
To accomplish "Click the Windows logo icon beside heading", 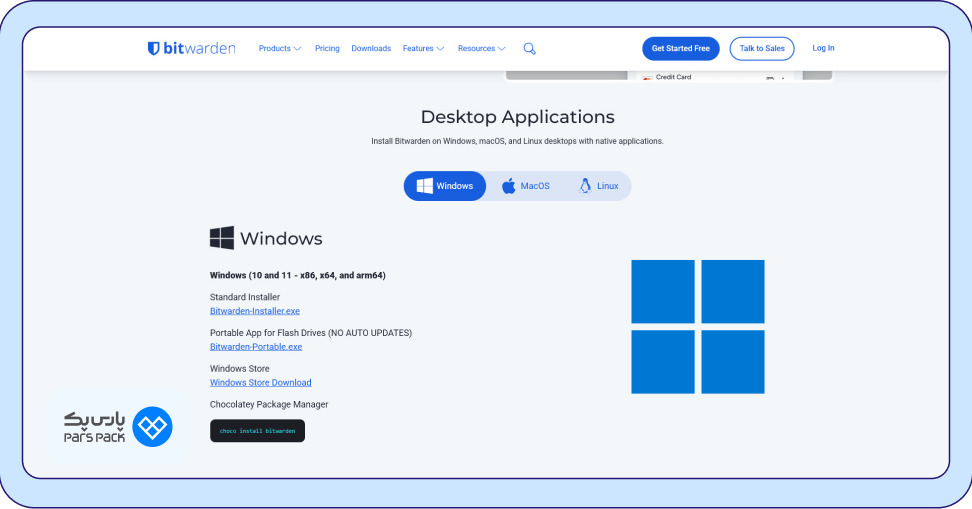I will (222, 238).
